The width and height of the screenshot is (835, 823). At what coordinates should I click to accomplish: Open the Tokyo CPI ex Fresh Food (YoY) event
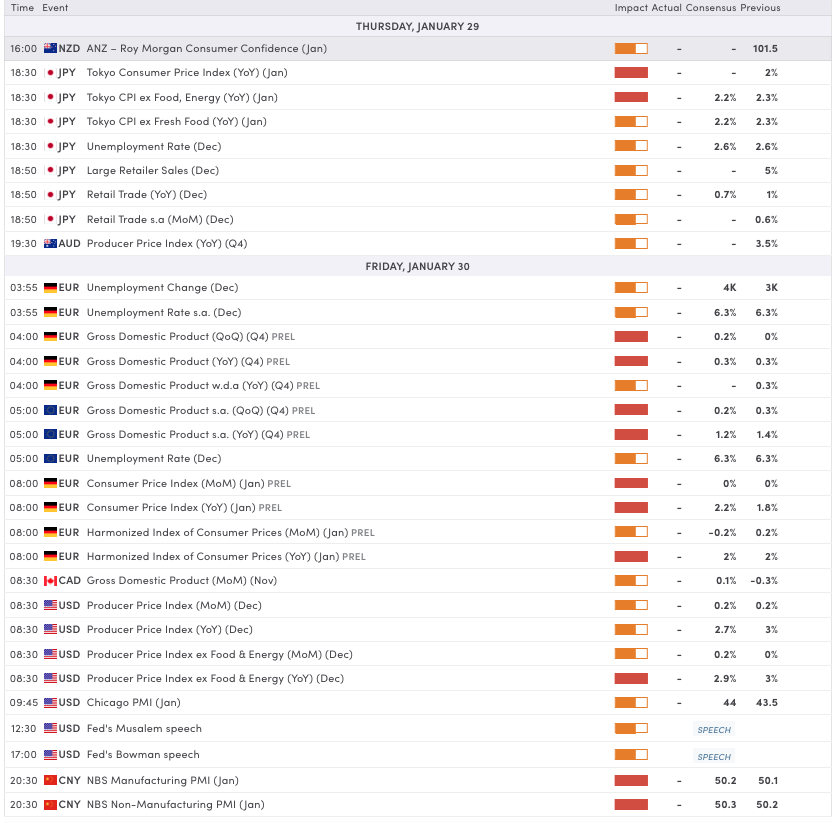177,121
